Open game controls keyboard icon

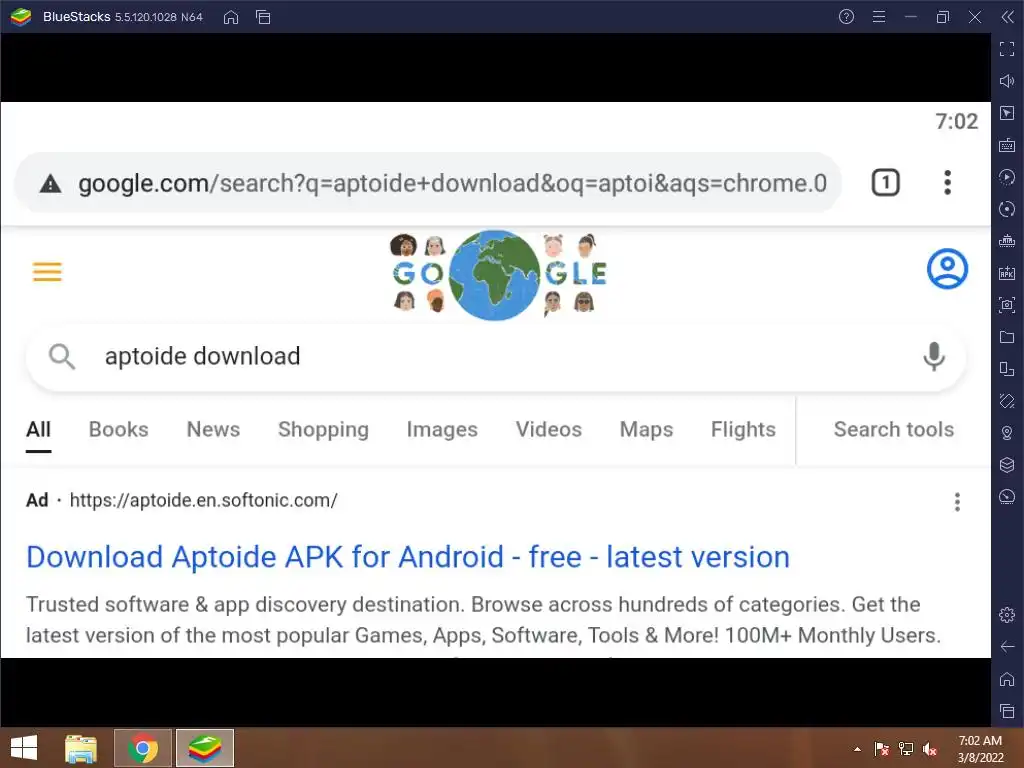click(x=1007, y=145)
